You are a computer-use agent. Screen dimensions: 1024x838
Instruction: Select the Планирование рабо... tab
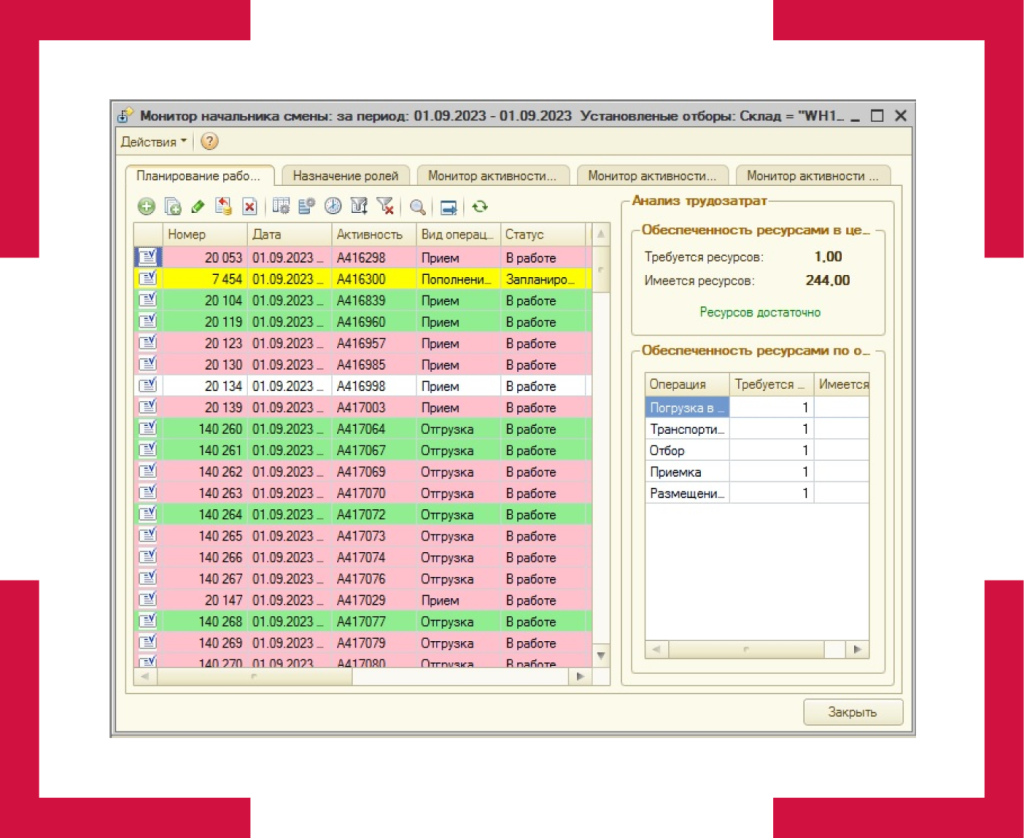point(198,176)
